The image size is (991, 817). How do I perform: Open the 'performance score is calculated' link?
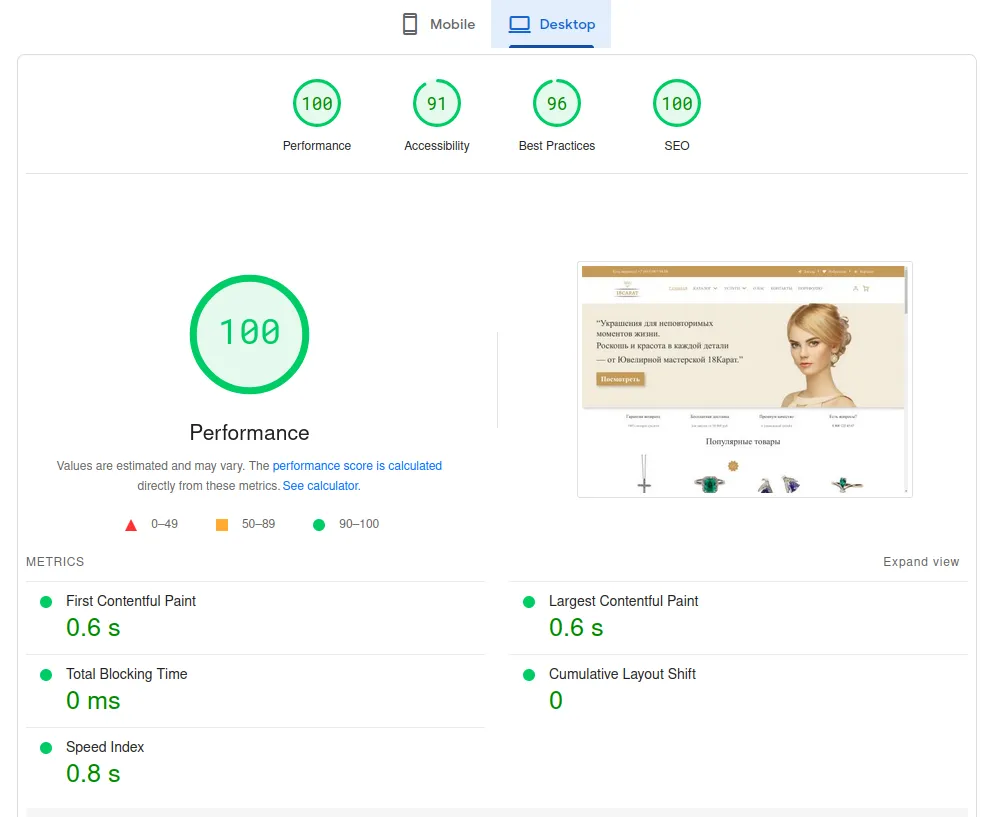click(357, 466)
